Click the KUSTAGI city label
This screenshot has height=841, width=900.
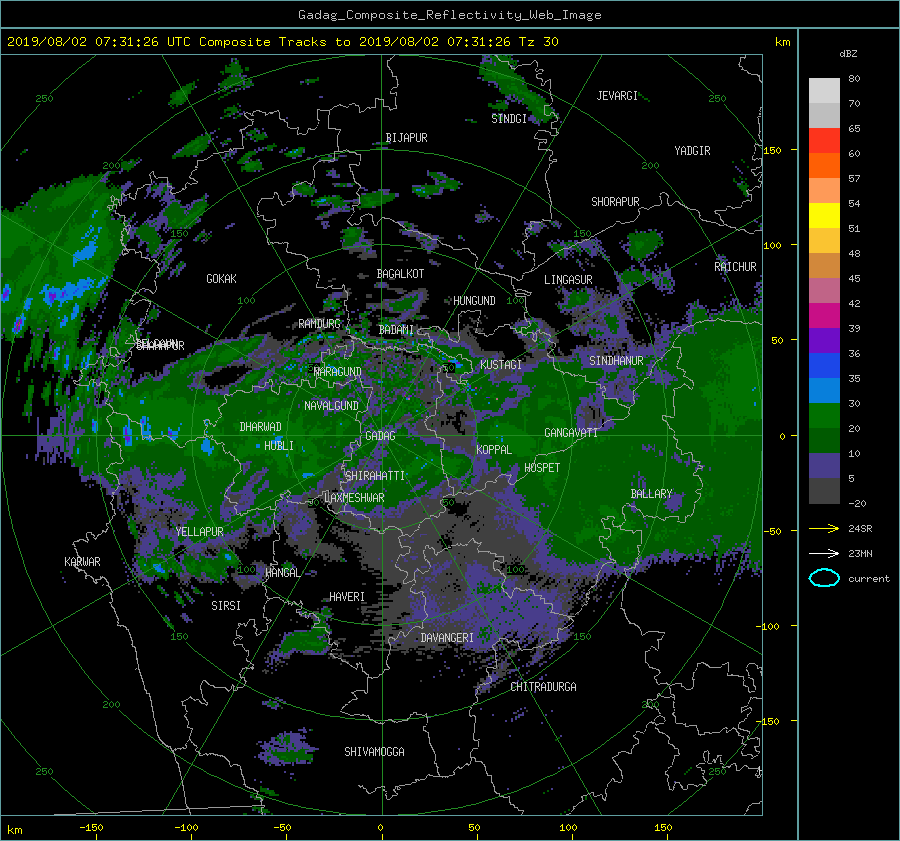(x=501, y=365)
